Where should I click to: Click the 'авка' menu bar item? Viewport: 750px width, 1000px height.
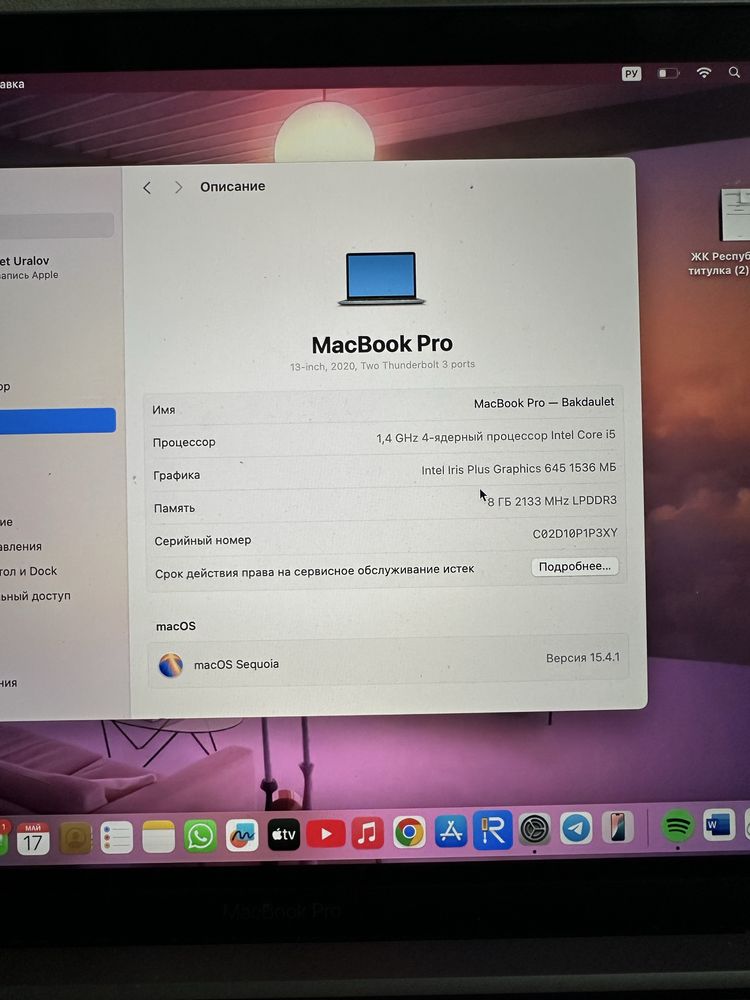point(12,84)
